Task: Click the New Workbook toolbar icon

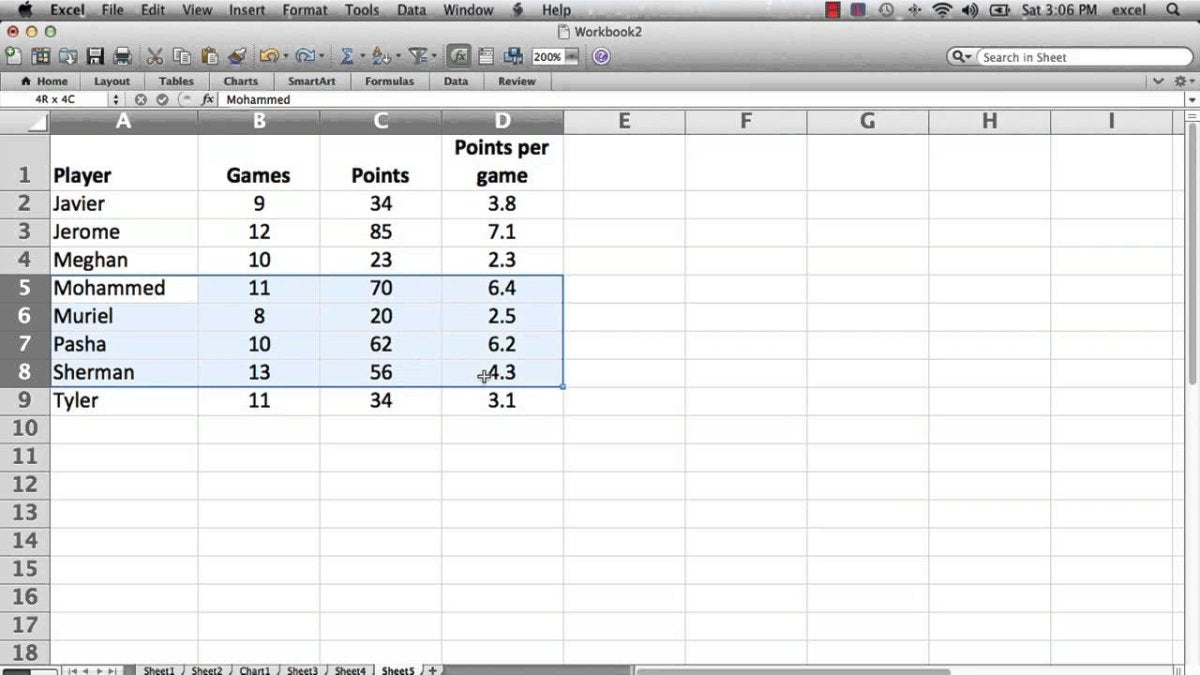Action: click(13, 56)
